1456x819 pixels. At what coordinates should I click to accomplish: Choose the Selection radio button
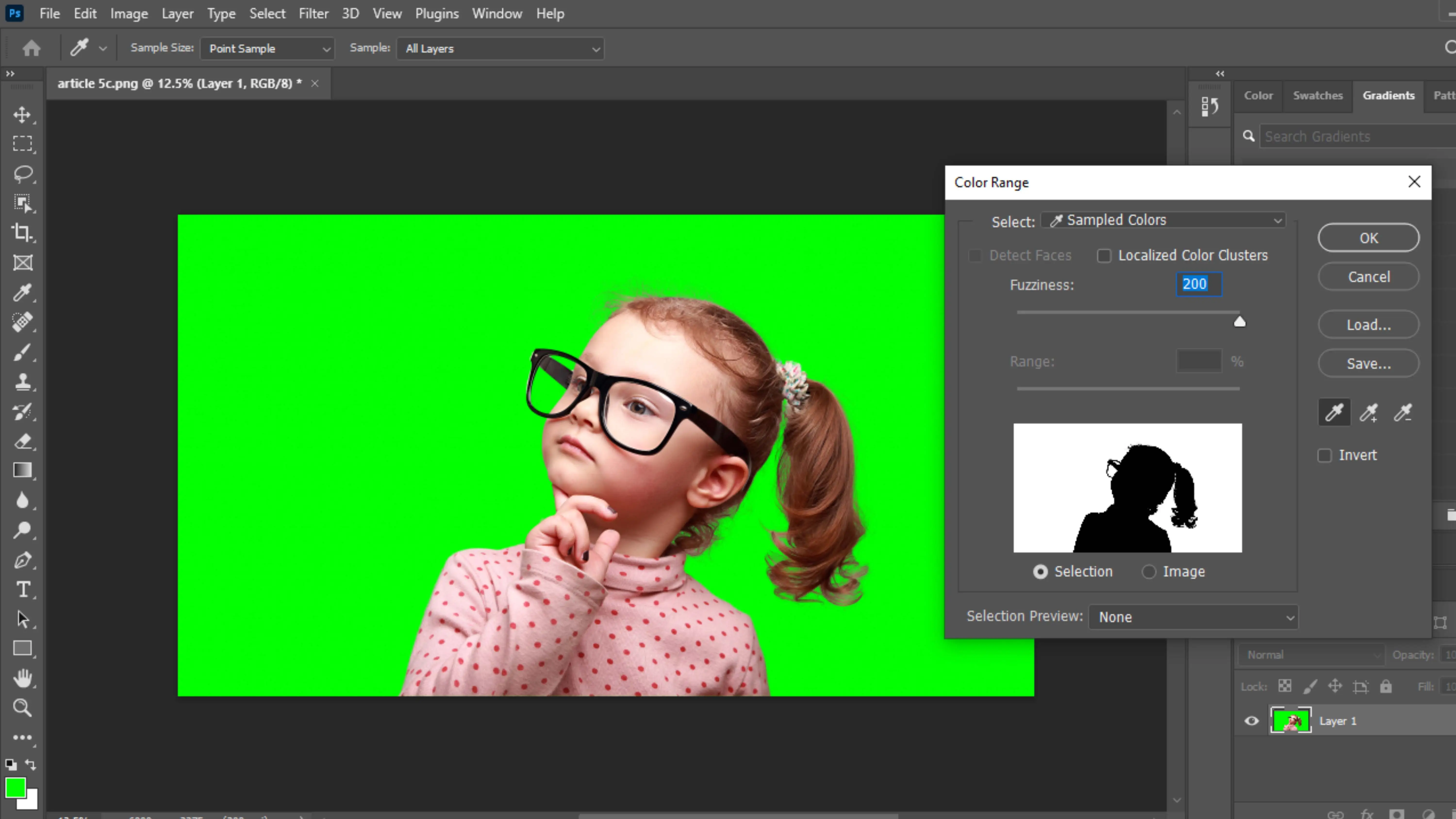[x=1041, y=572]
